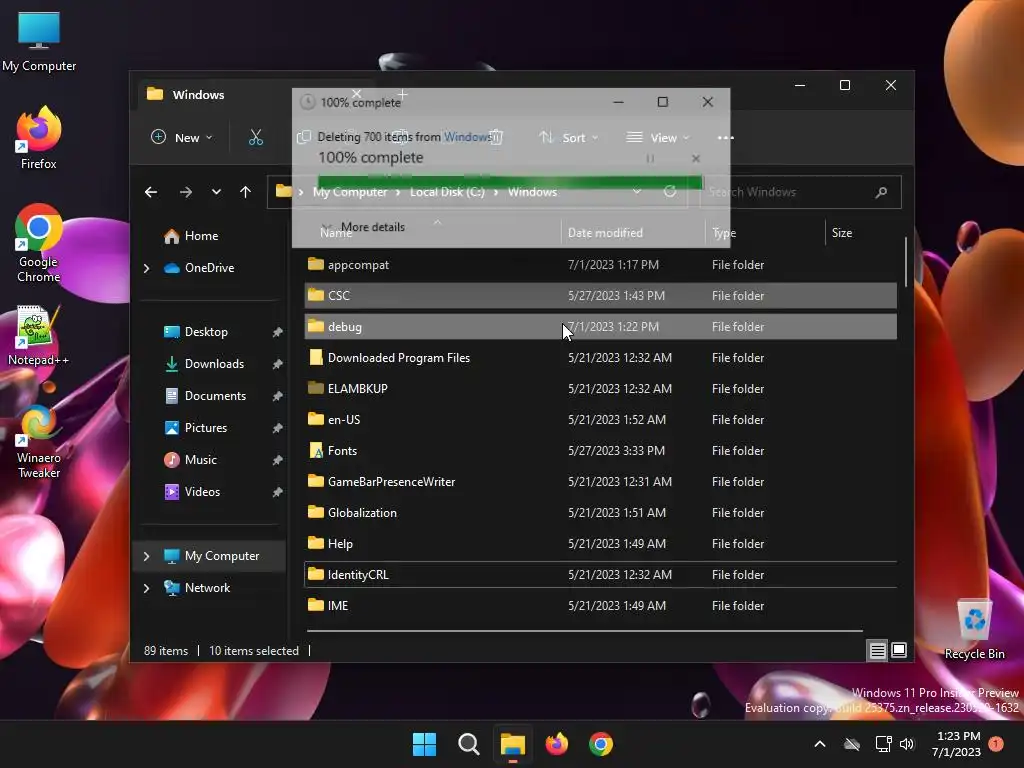Open the Sort dropdown menu
Screen dimensions: 1024x768
point(568,137)
